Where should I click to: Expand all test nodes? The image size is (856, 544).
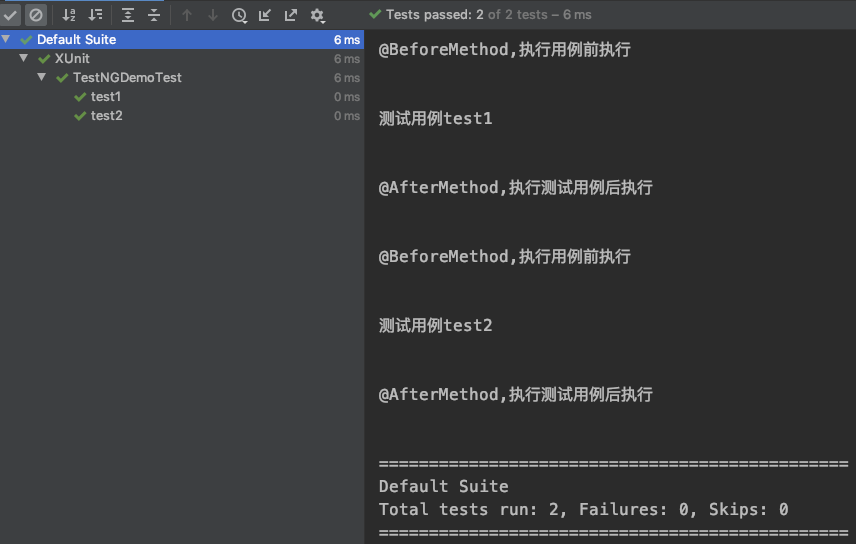tap(128, 15)
